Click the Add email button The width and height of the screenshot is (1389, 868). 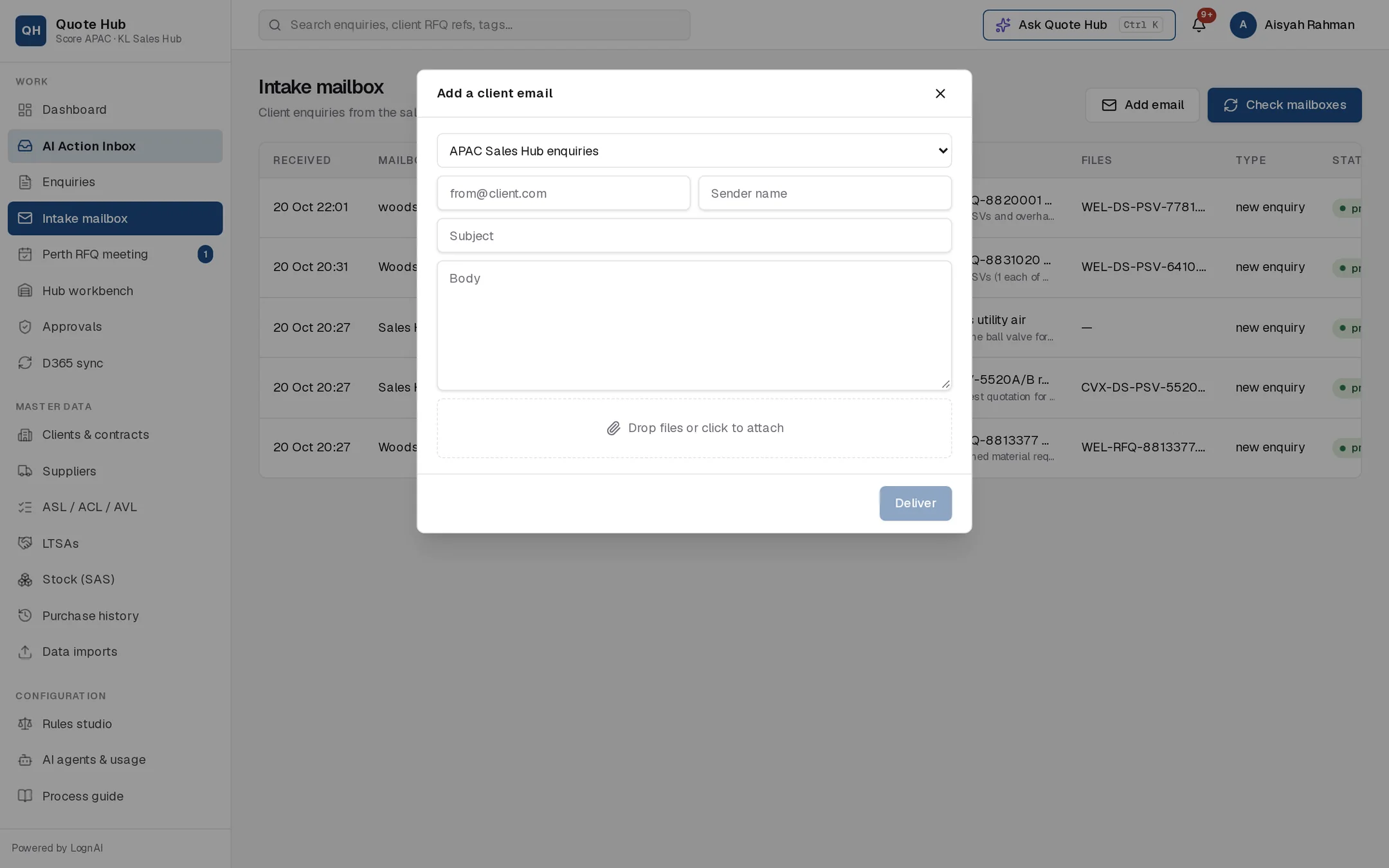pyautogui.click(x=1143, y=105)
